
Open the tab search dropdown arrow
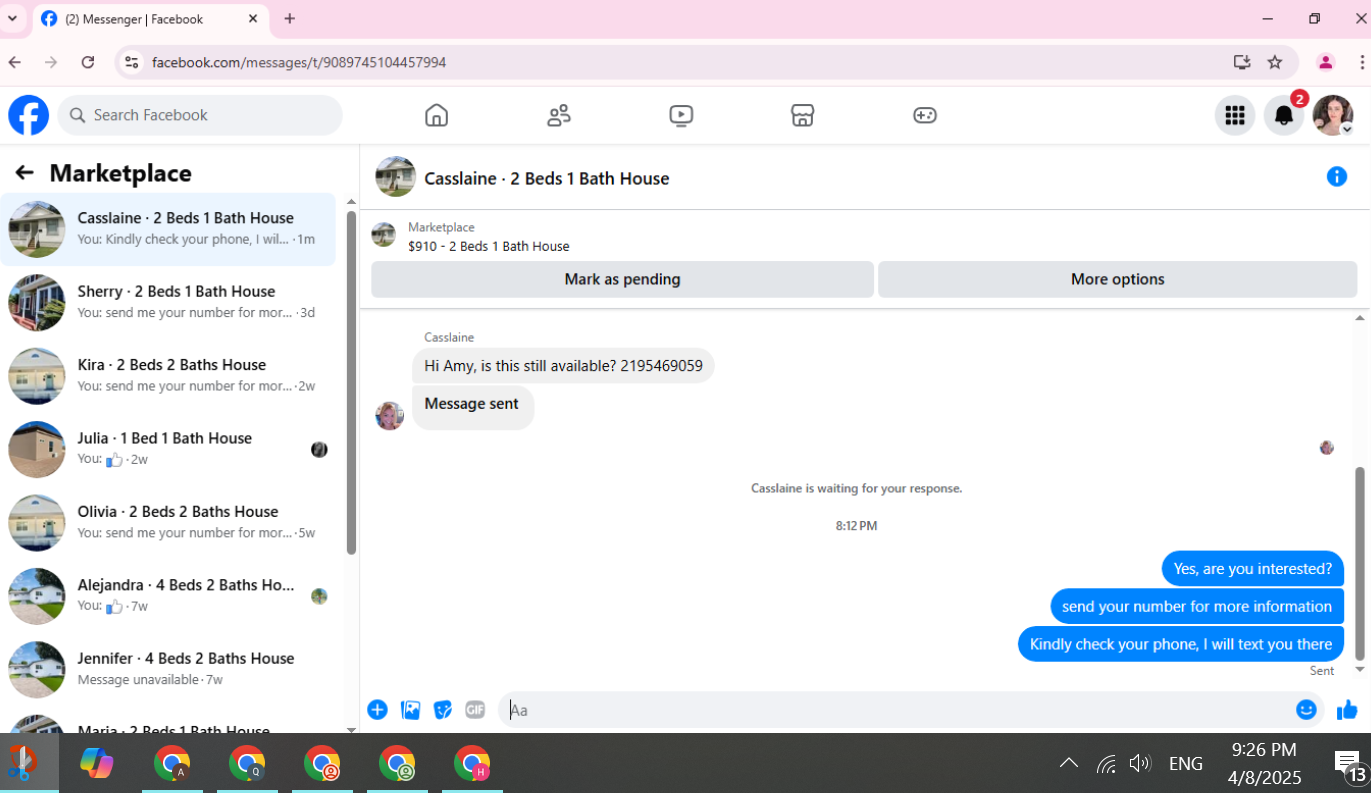(x=12, y=18)
